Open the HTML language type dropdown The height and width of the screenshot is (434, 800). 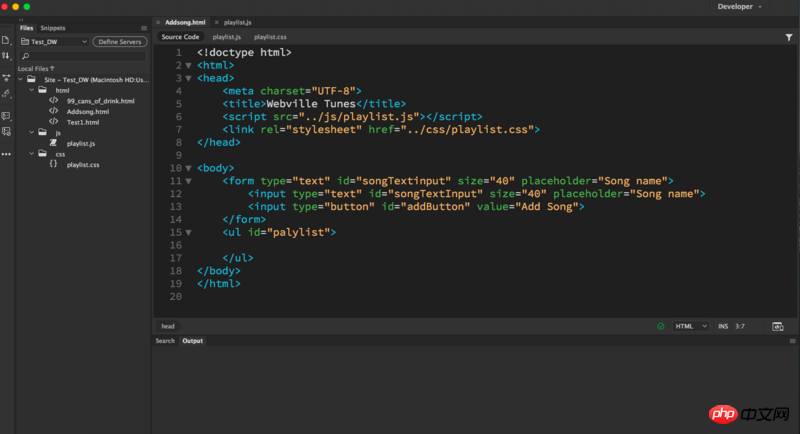(691, 326)
